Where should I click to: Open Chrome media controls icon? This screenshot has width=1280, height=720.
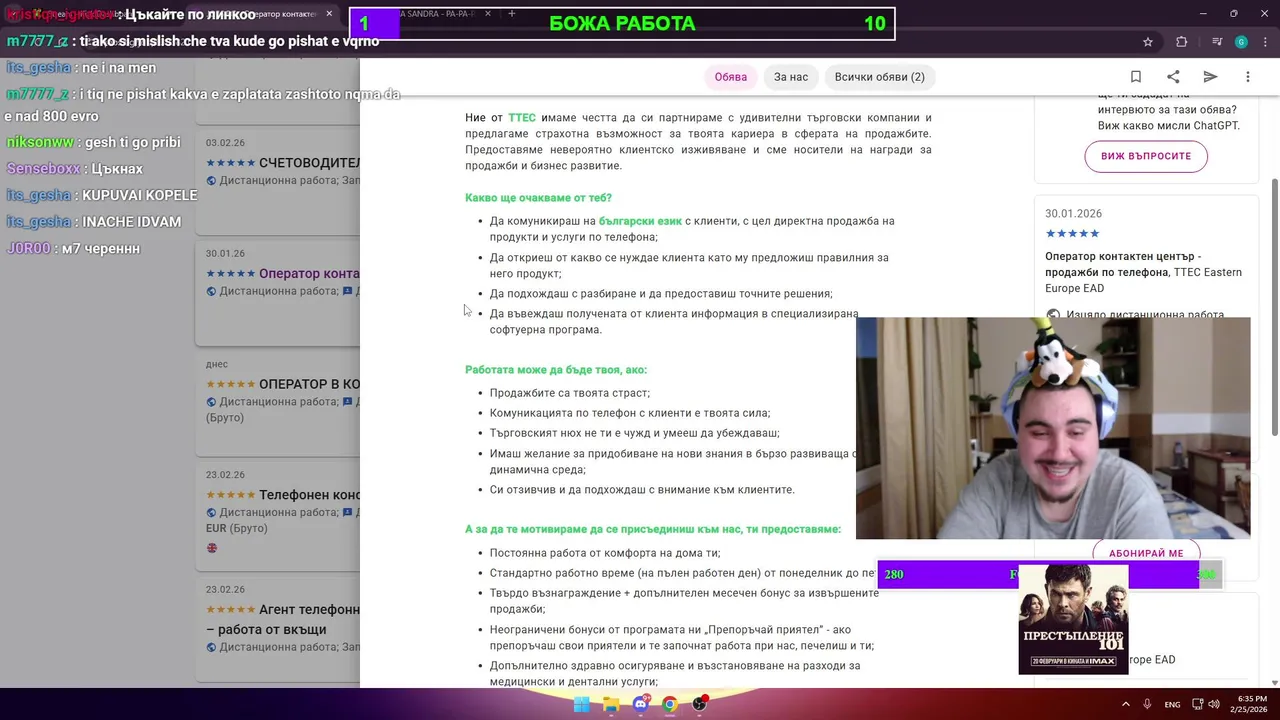coord(1217,42)
